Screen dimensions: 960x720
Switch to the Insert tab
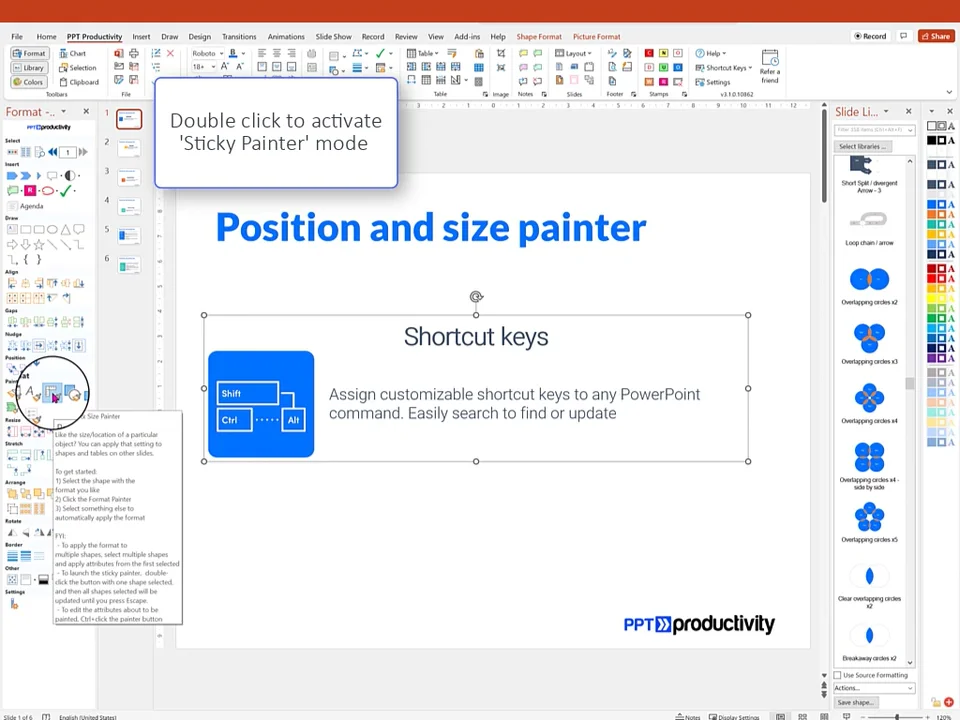(141, 37)
